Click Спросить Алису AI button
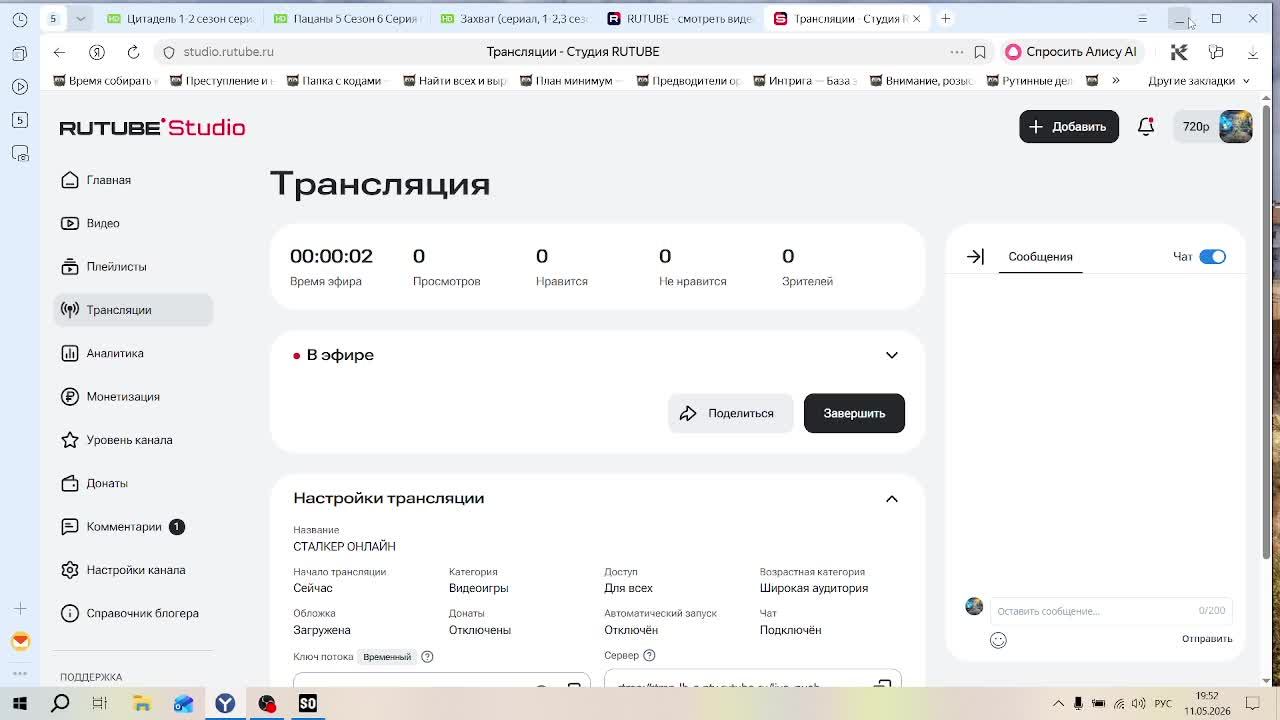The height and width of the screenshot is (720, 1280). pyautogui.click(x=1071, y=52)
